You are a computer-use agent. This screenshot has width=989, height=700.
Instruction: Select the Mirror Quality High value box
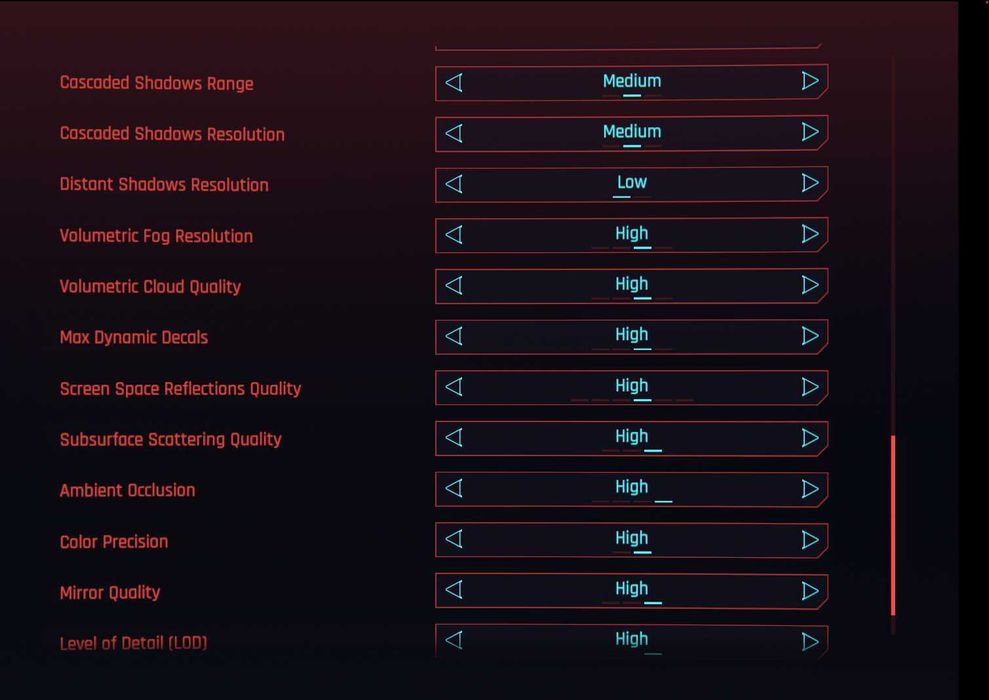631,589
